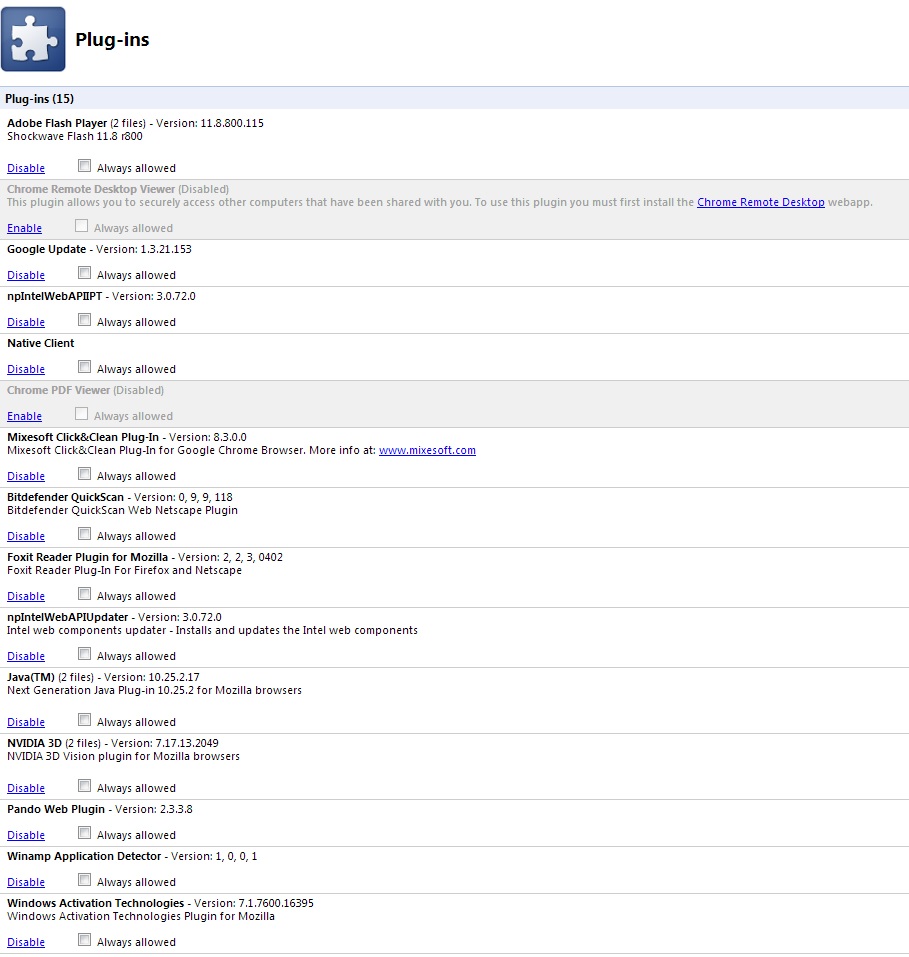
Task: Tick Always allowed for npIntelWebAPIIPT
Action: 84,319
